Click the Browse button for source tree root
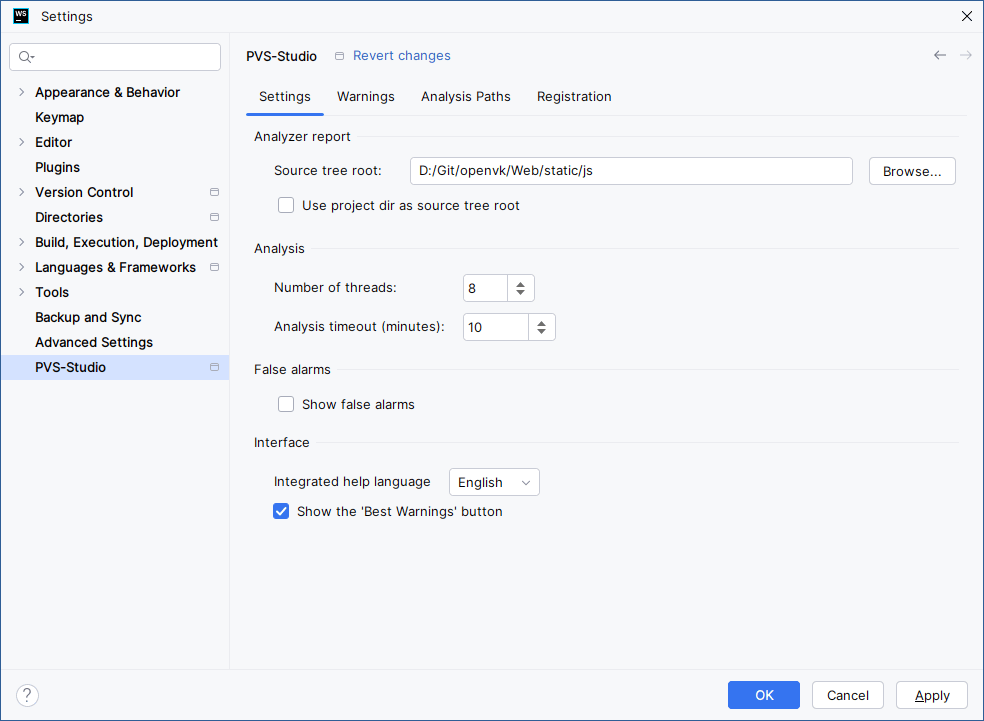Viewport: 984px width, 721px height. point(911,171)
